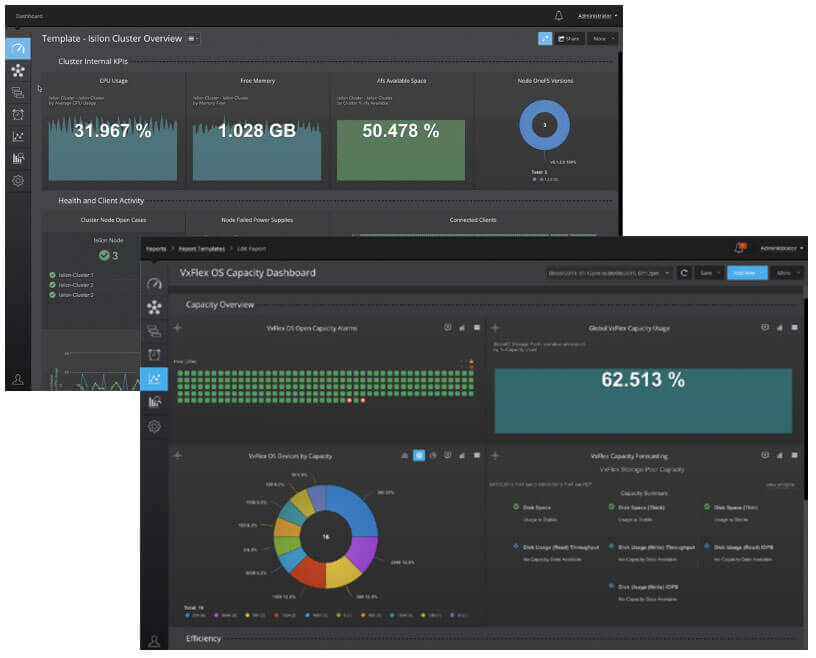Click the Health and Client Activity section header

point(101,200)
